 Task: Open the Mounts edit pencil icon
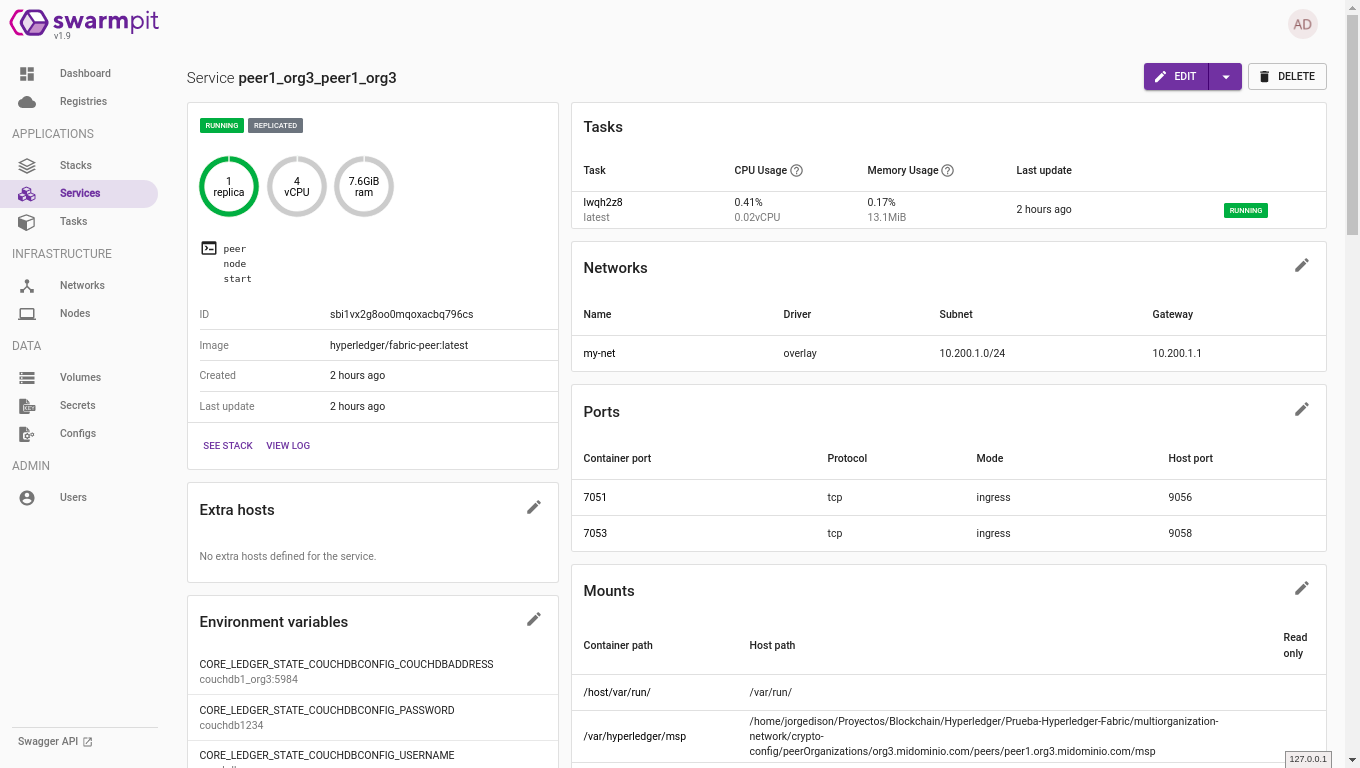(1301, 588)
